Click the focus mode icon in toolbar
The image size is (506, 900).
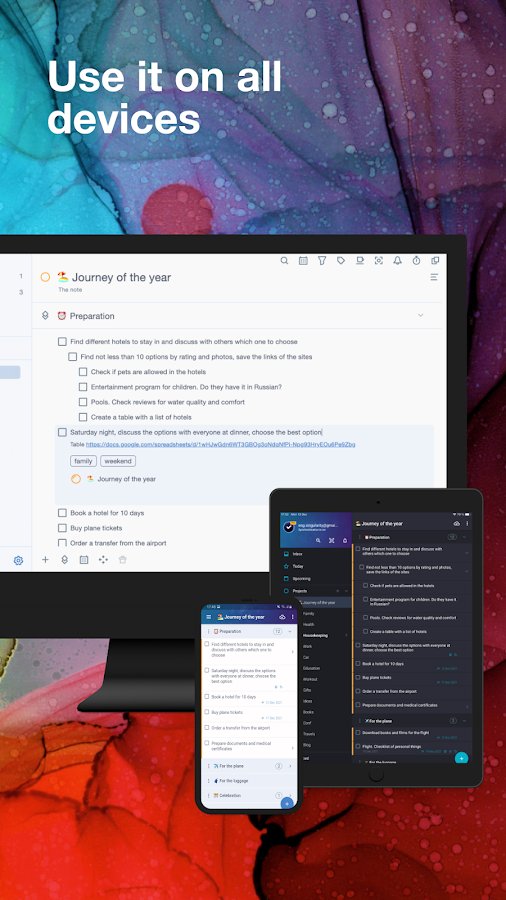(x=379, y=261)
